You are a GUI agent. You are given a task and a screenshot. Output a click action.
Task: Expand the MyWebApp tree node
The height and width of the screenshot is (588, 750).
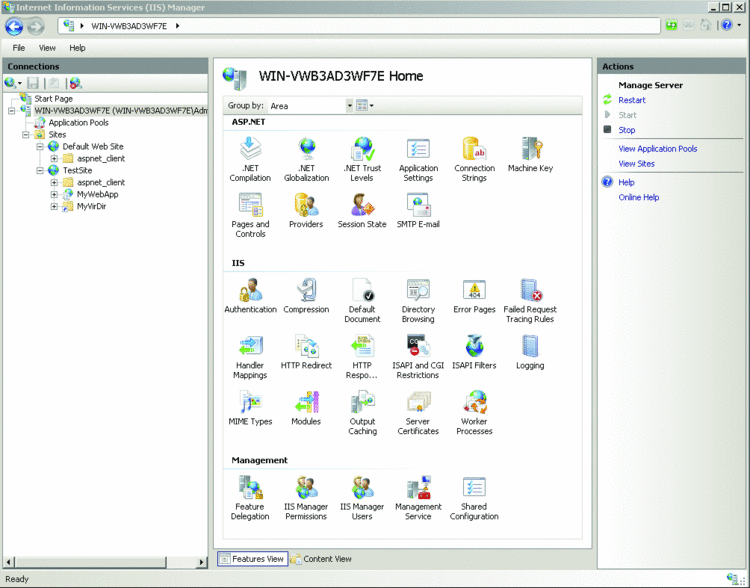[x=55, y=195]
